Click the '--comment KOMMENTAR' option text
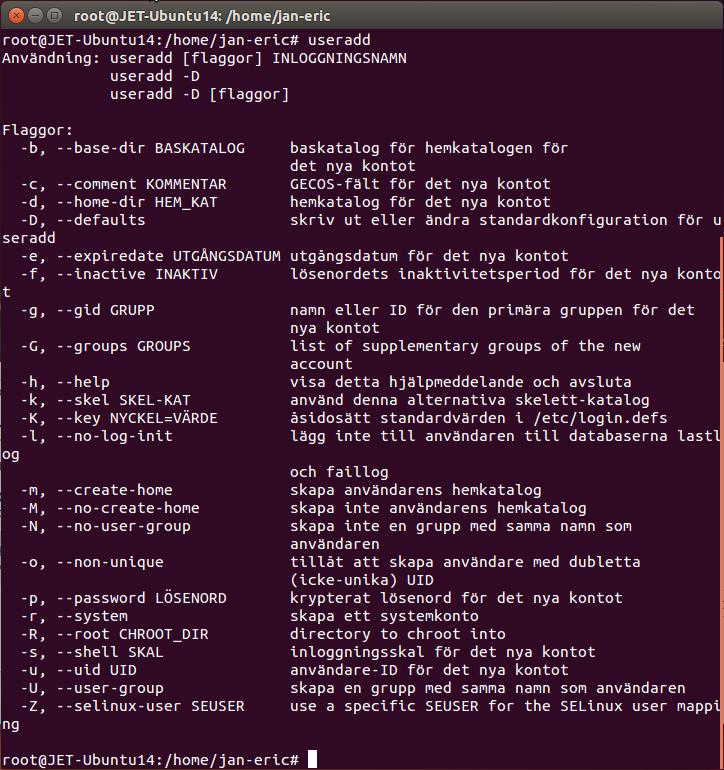This screenshot has width=724, height=770. [x=141, y=184]
